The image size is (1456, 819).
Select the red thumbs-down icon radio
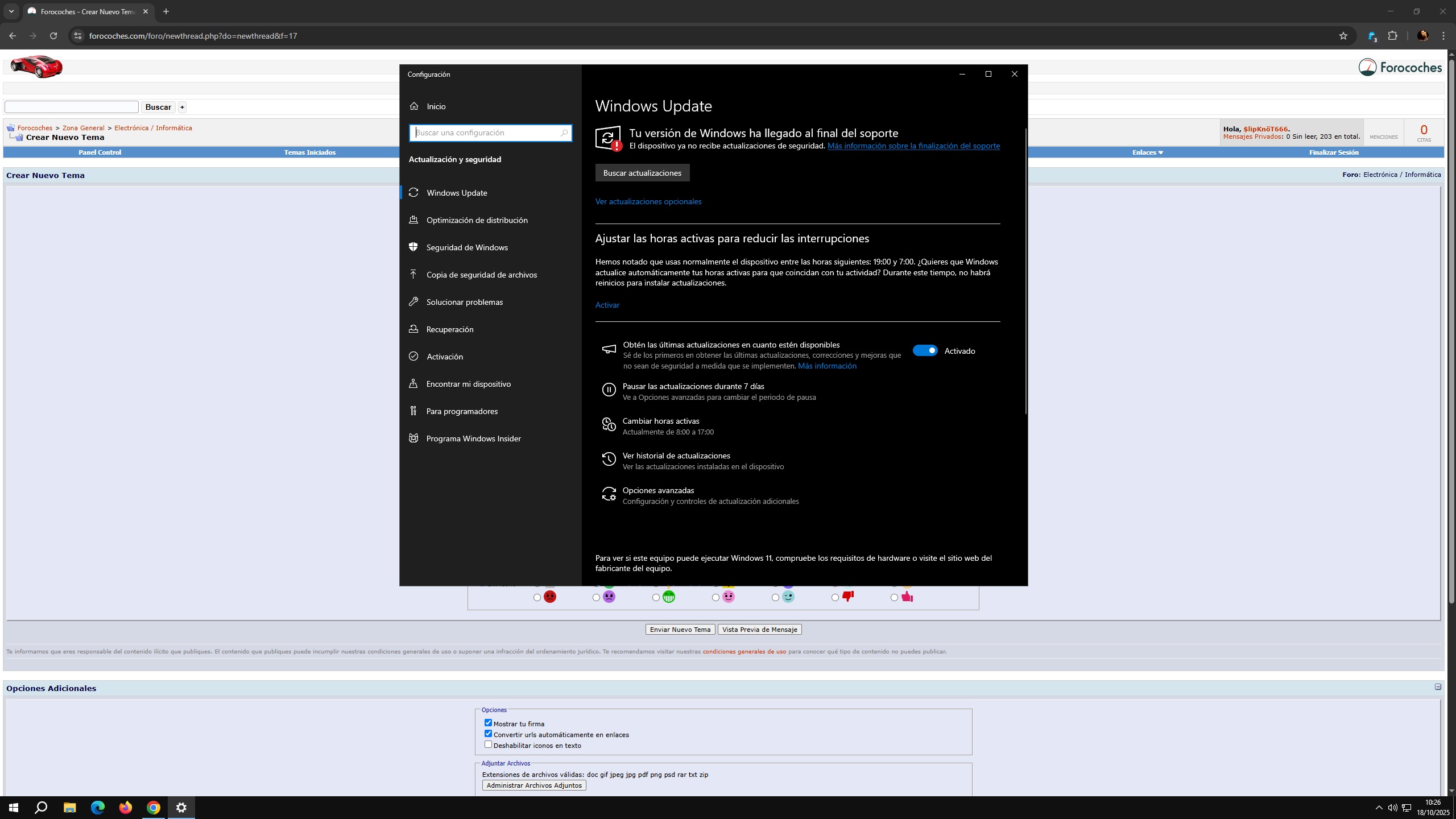click(835, 598)
